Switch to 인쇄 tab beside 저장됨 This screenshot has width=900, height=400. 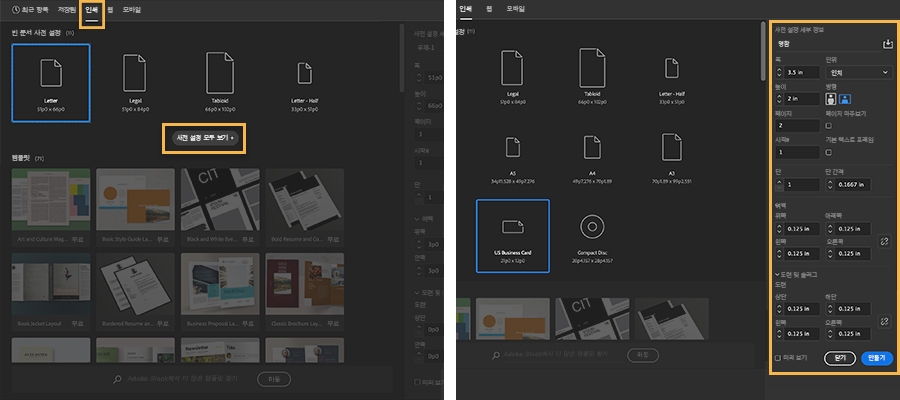[x=92, y=10]
